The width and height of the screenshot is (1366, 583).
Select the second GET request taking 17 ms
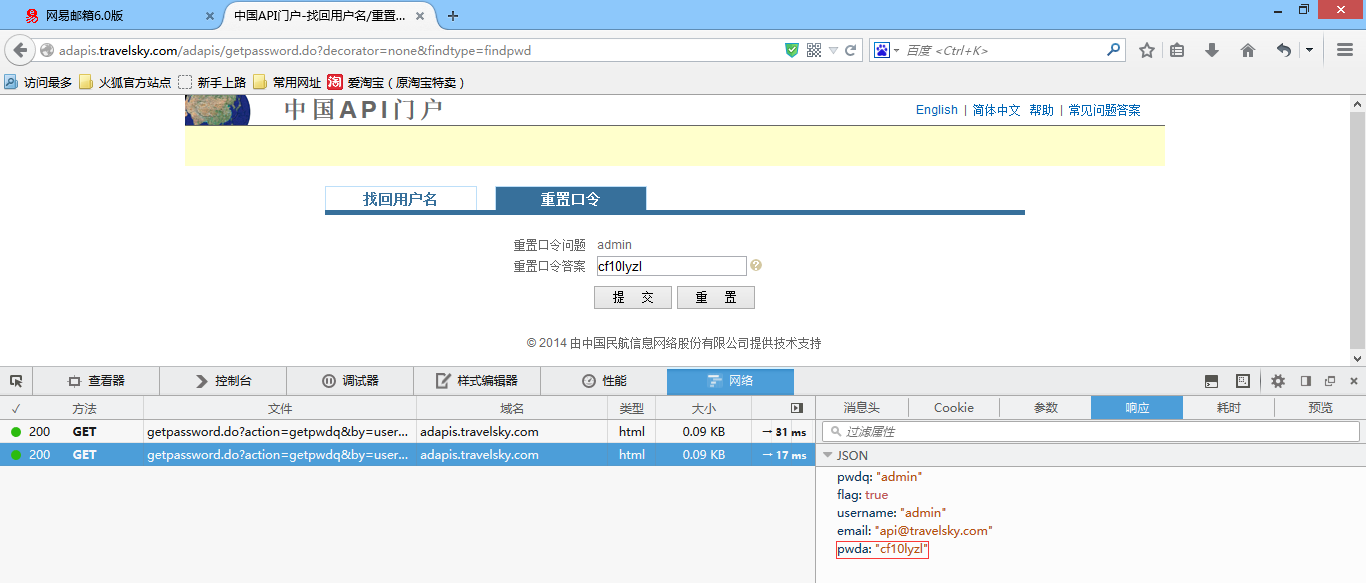click(x=407, y=455)
